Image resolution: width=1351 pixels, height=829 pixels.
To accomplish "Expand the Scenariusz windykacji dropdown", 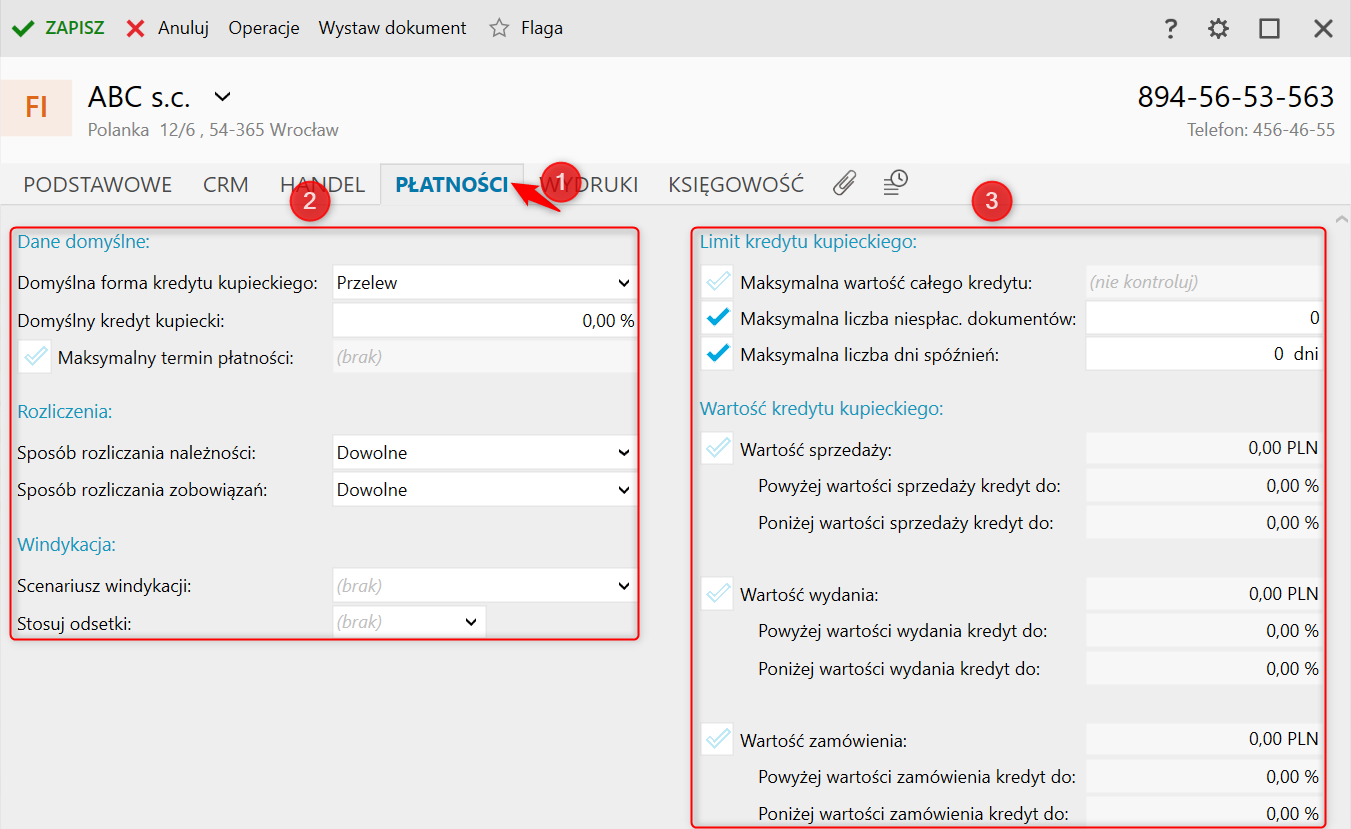I will click(x=484, y=586).
